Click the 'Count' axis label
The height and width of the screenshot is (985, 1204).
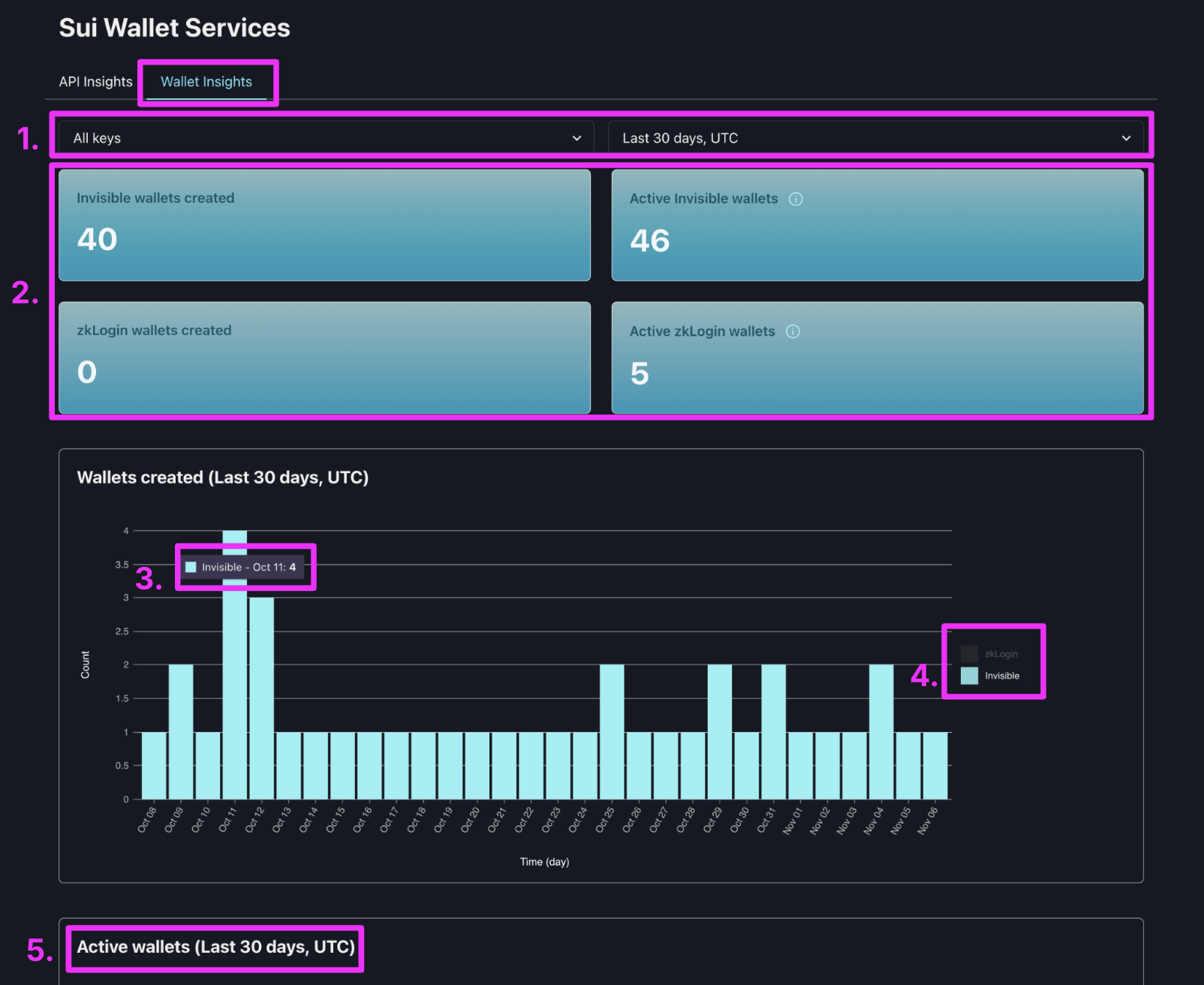tap(85, 665)
